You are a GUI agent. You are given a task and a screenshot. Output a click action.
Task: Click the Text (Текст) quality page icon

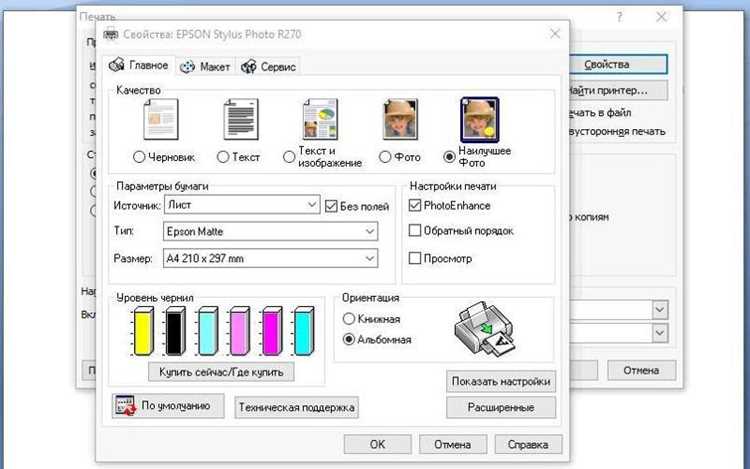tap(241, 119)
